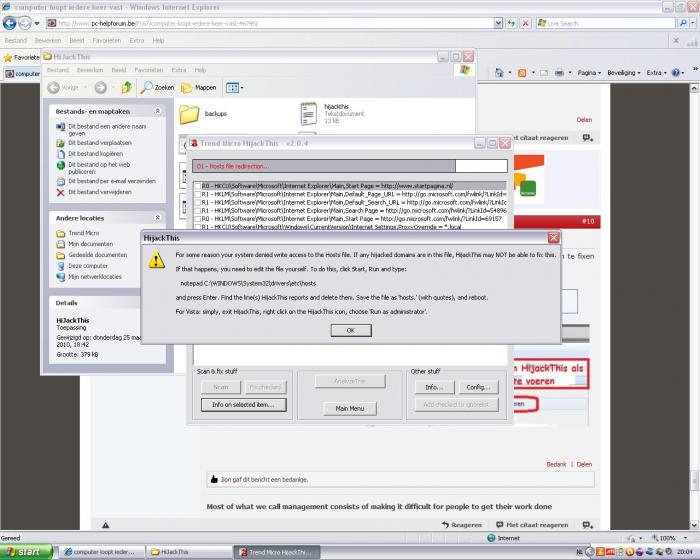This screenshot has height=560, width=700.
Task: Click the Main Menu button in HijackThis
Action: click(x=350, y=408)
